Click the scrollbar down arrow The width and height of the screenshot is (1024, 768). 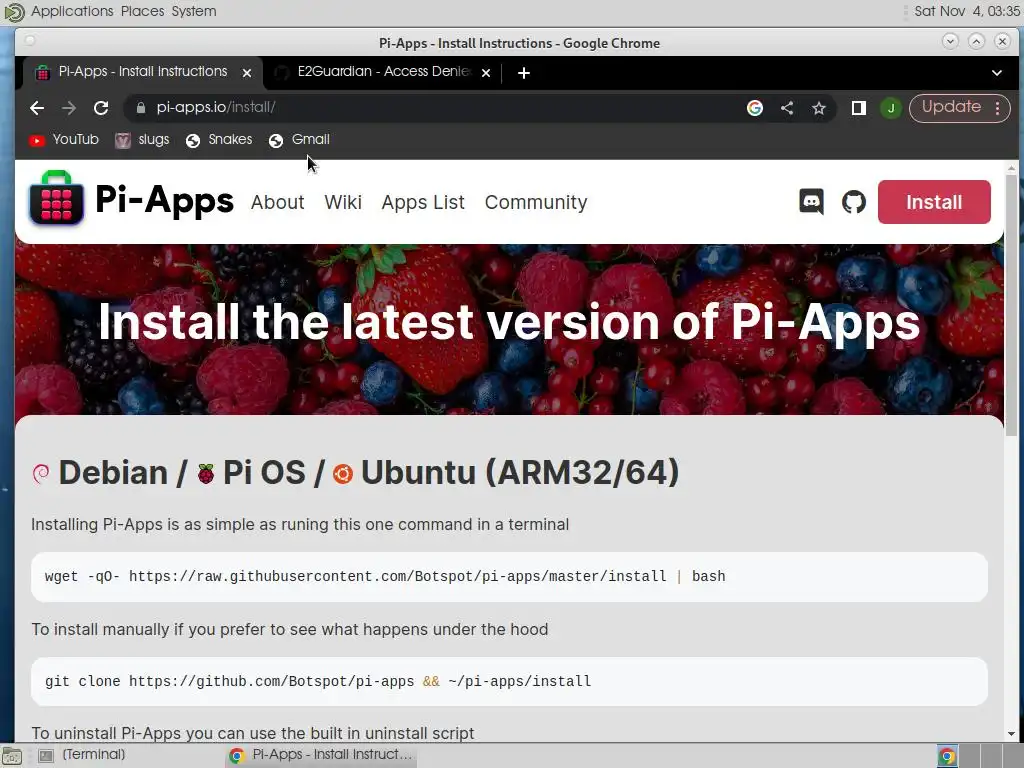[x=1011, y=733]
